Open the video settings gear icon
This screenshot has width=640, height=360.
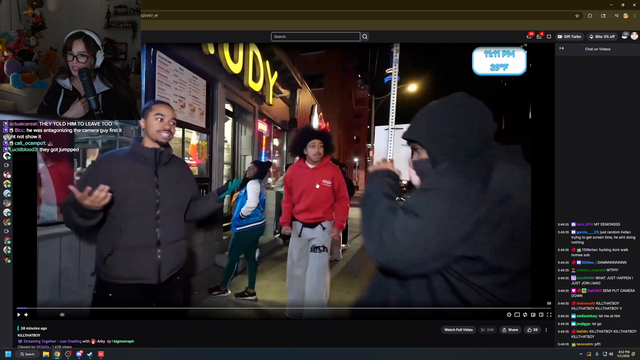[x=509, y=315]
